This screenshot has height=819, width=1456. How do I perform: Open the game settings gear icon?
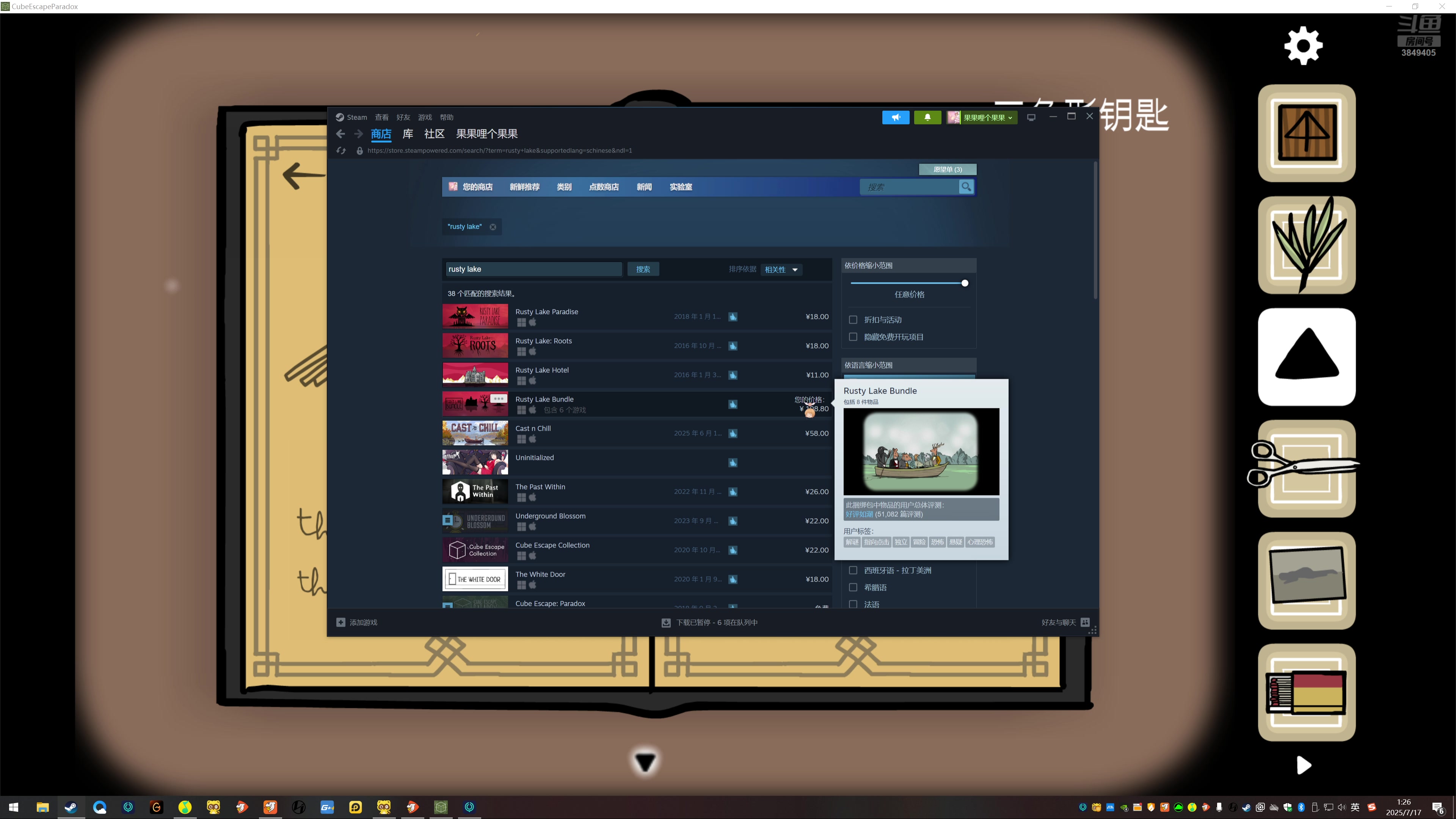tap(1304, 46)
